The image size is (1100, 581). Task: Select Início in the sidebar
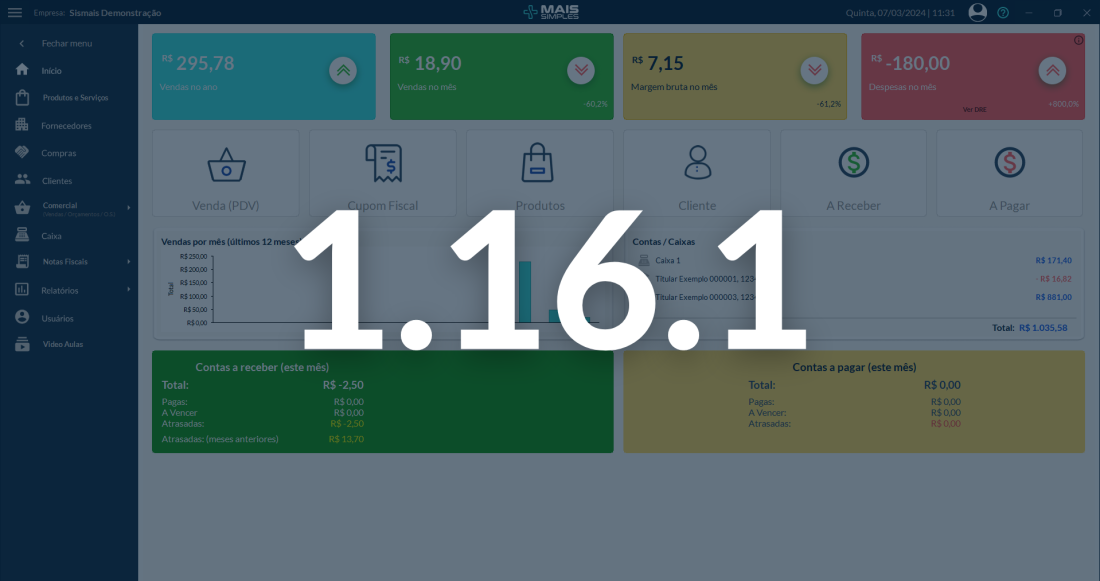pos(51,71)
